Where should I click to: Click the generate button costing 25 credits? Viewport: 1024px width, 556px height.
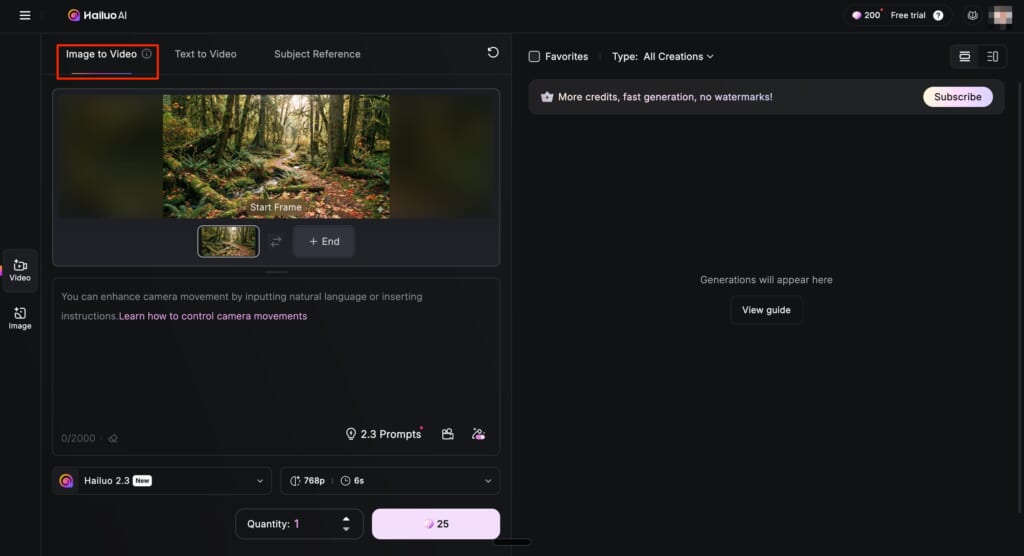[x=436, y=524]
